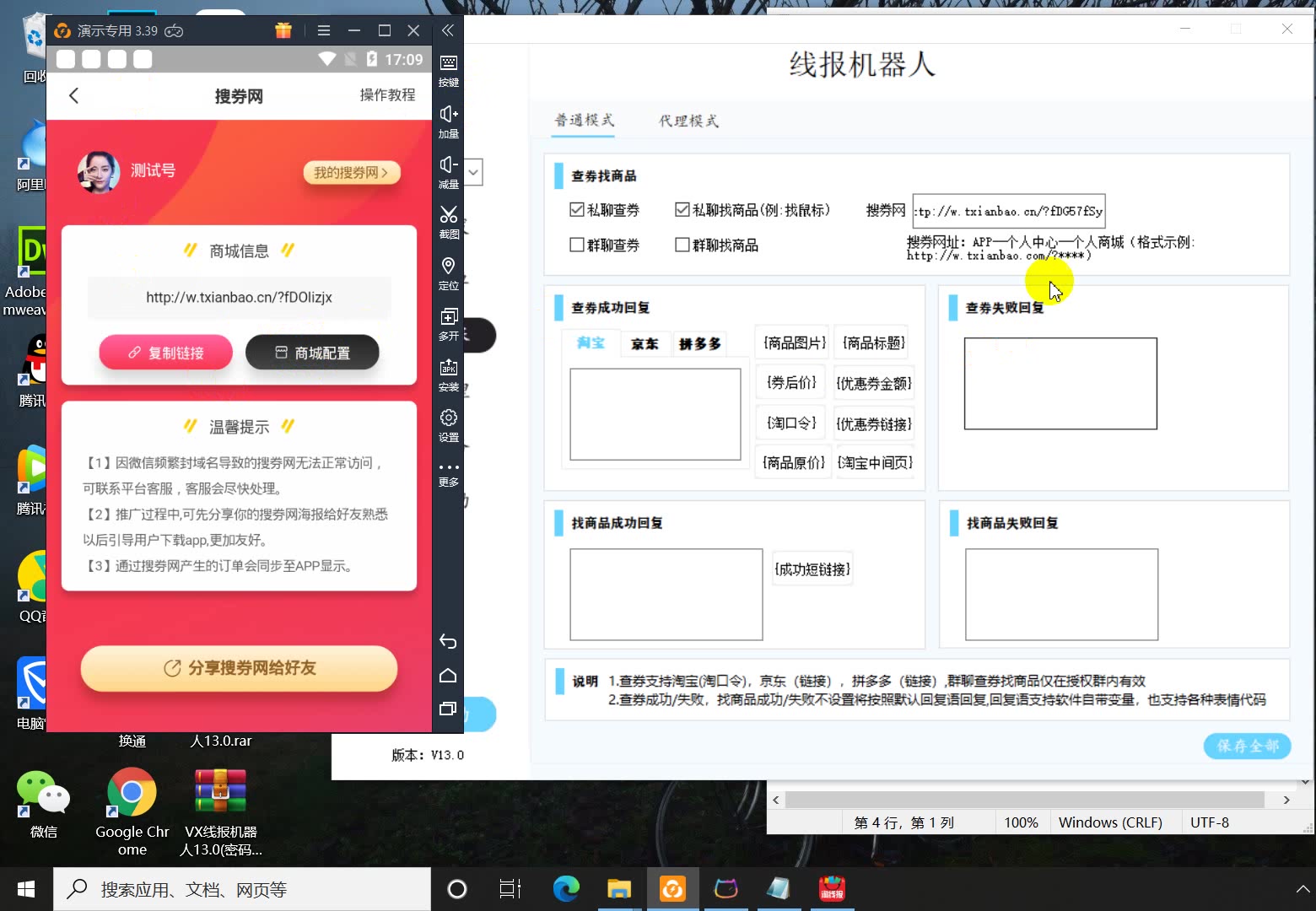Click the red 线报 app taskbar icon
The width and height of the screenshot is (1316, 911).
tap(832, 889)
